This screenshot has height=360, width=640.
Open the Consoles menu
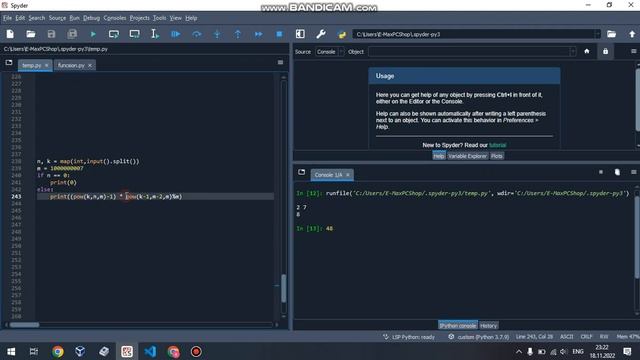point(115,18)
